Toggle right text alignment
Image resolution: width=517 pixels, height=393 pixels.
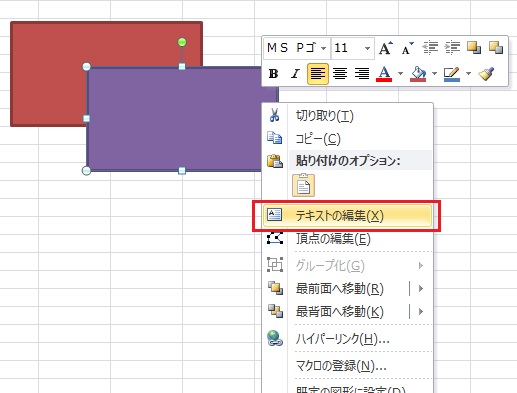[x=362, y=74]
